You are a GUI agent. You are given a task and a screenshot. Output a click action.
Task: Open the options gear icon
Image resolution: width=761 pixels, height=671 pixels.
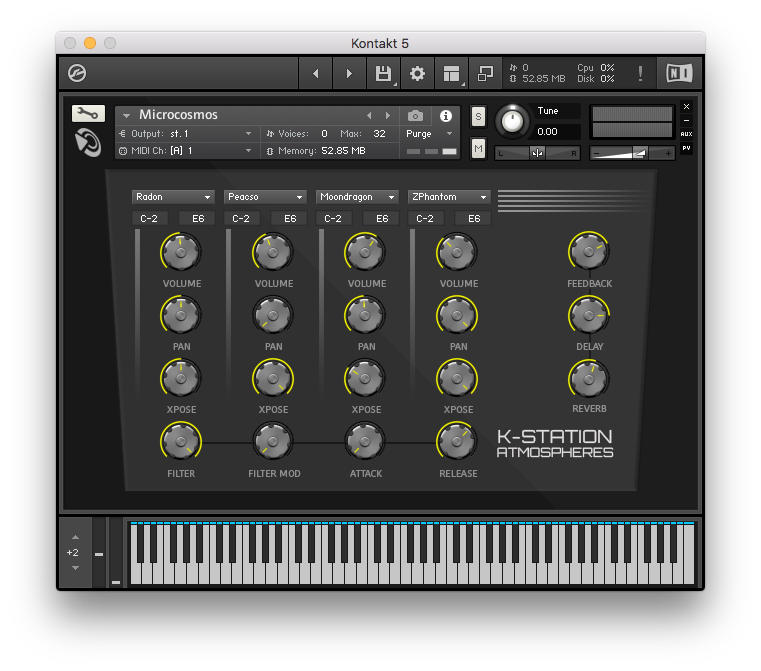tap(417, 73)
